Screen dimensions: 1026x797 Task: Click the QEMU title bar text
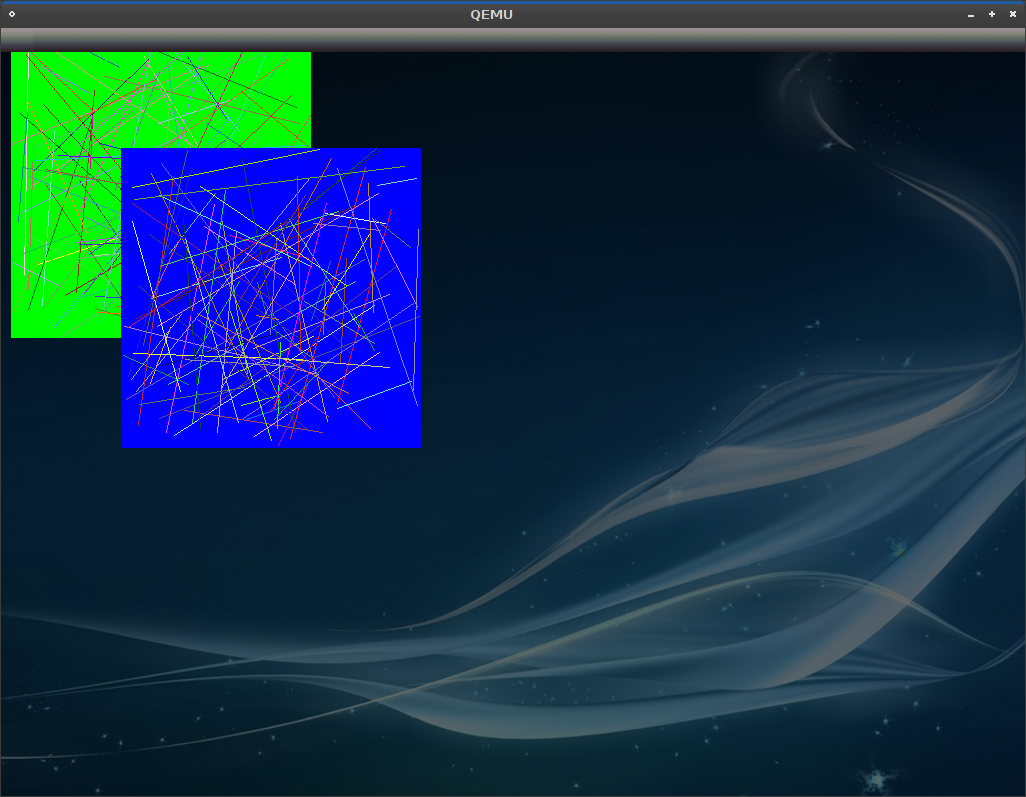[x=491, y=14]
